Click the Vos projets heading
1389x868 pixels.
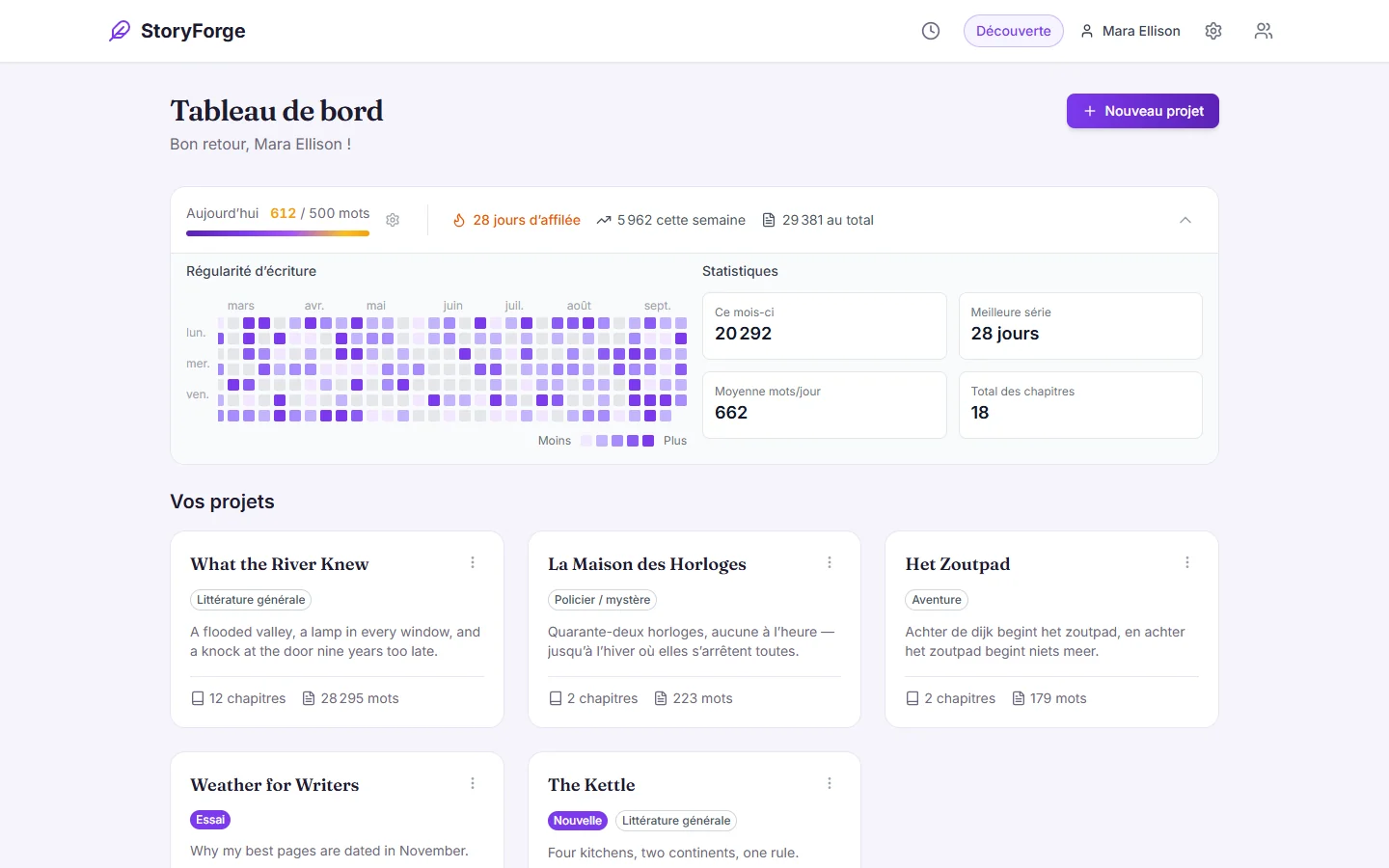pyautogui.click(x=222, y=502)
